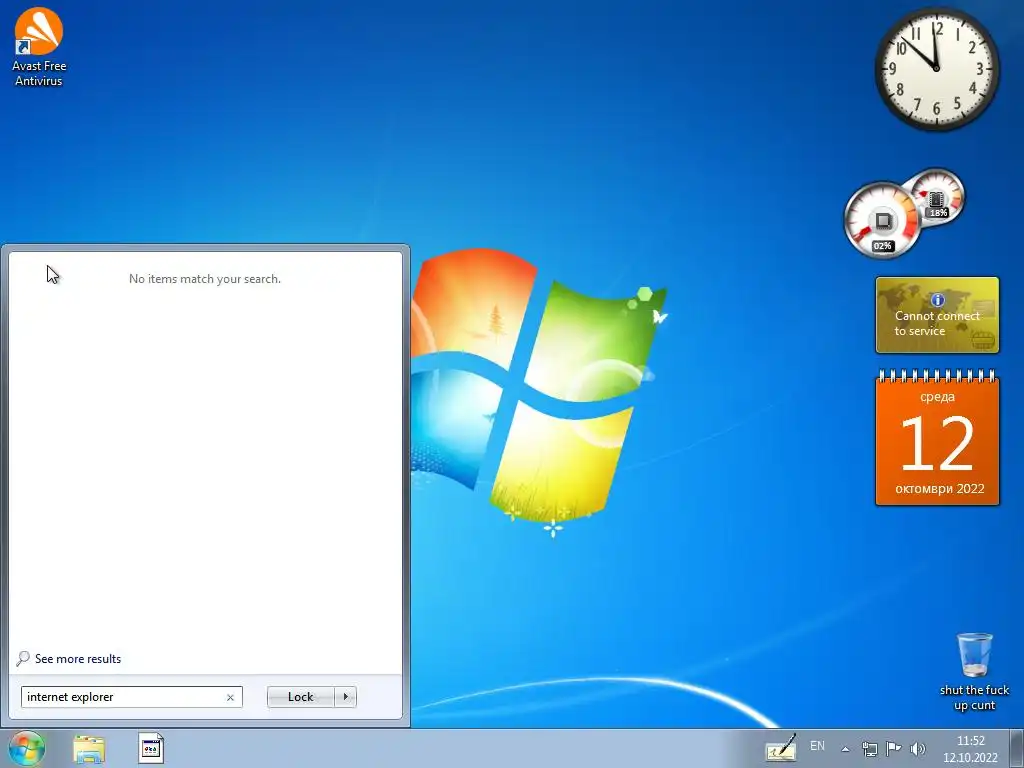Open the Action Center flag icon
This screenshot has width=1024, height=768.
893,748
